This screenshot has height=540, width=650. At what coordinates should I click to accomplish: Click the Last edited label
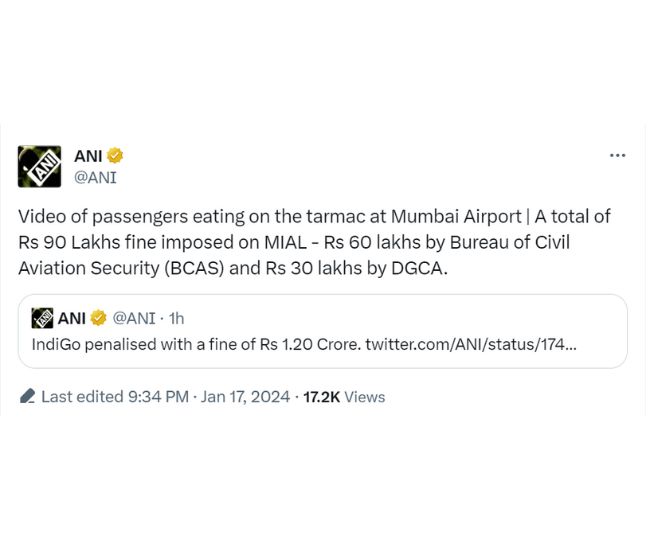coord(82,397)
